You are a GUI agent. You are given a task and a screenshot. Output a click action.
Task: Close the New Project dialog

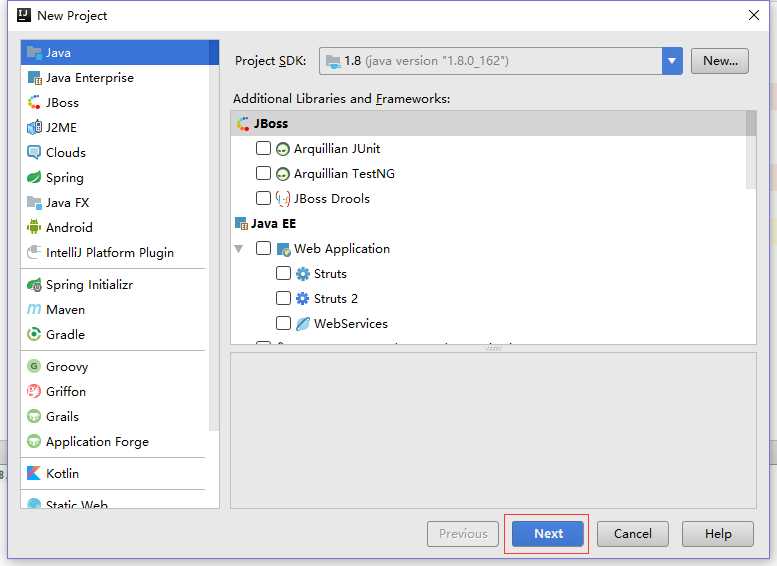pyautogui.click(x=754, y=15)
